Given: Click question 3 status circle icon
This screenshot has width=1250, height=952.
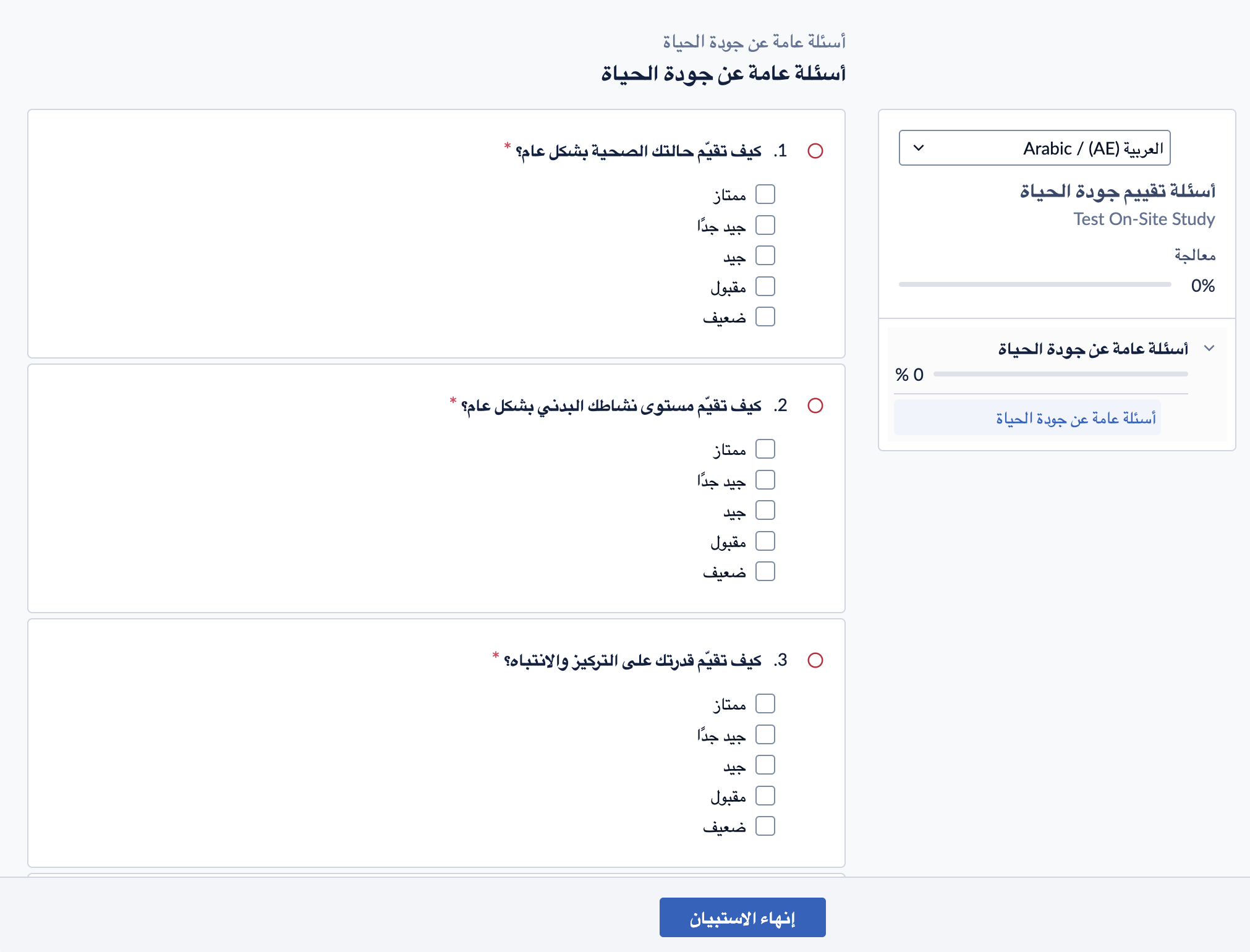Looking at the screenshot, I should (815, 660).
